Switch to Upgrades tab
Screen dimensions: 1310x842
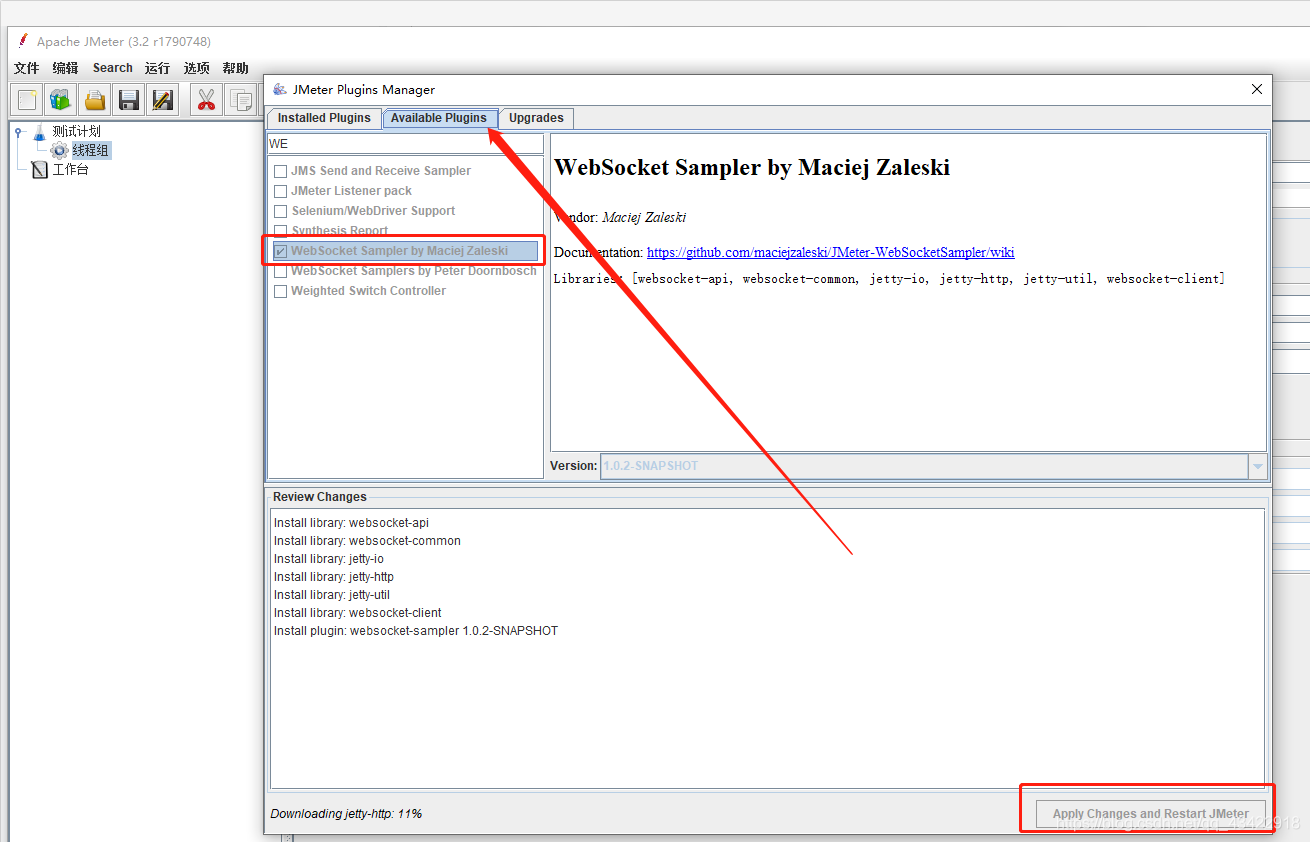point(536,118)
